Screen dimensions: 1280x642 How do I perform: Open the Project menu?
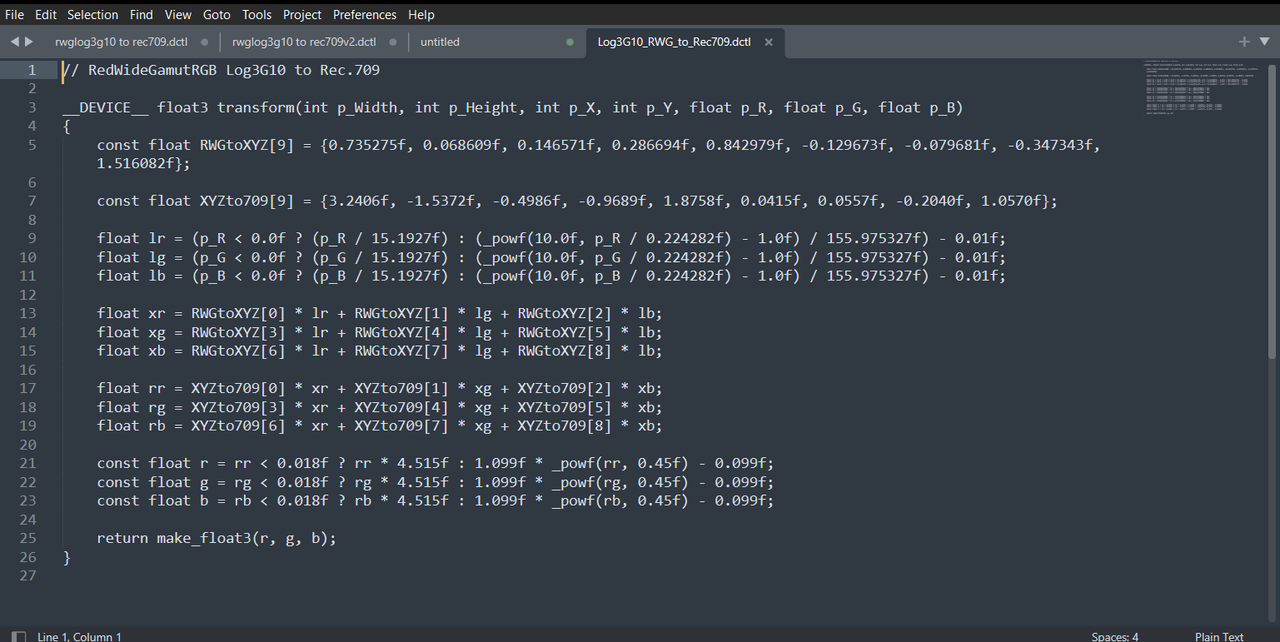(302, 15)
